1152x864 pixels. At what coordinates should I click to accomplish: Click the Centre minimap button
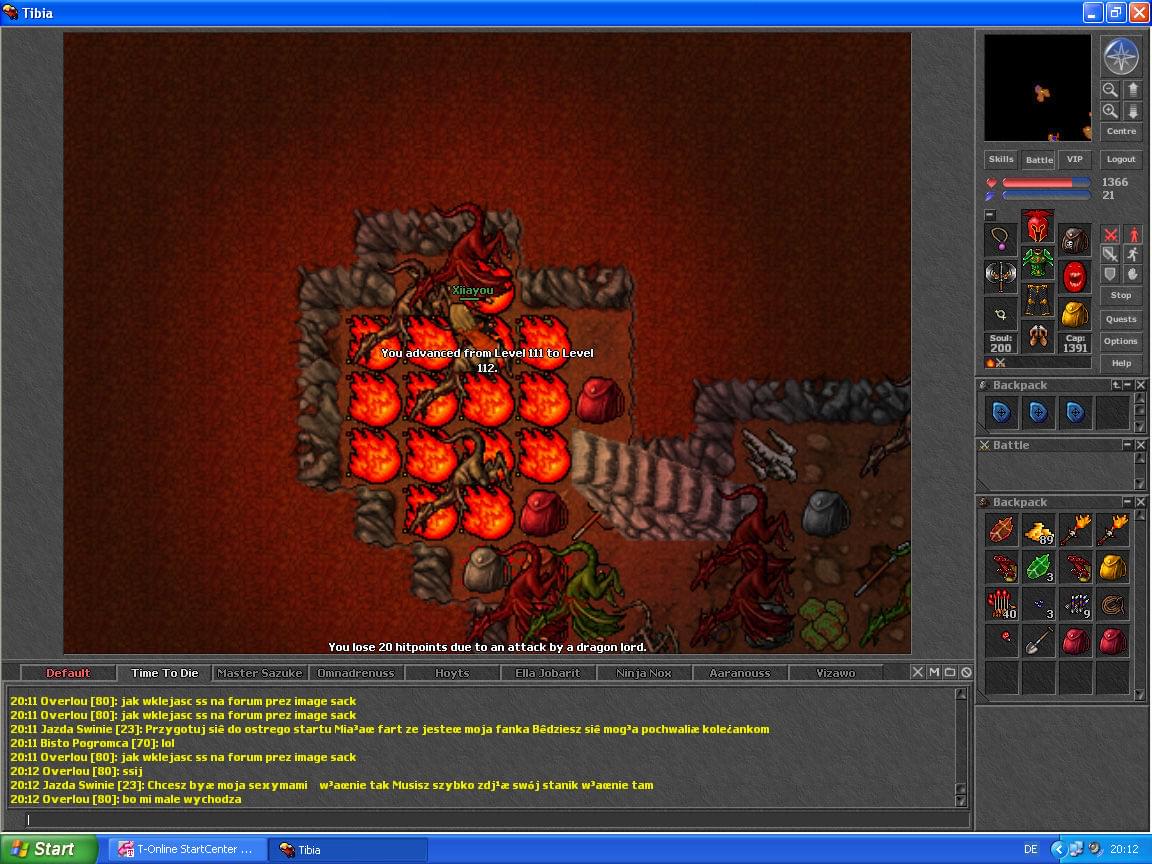tap(1121, 132)
